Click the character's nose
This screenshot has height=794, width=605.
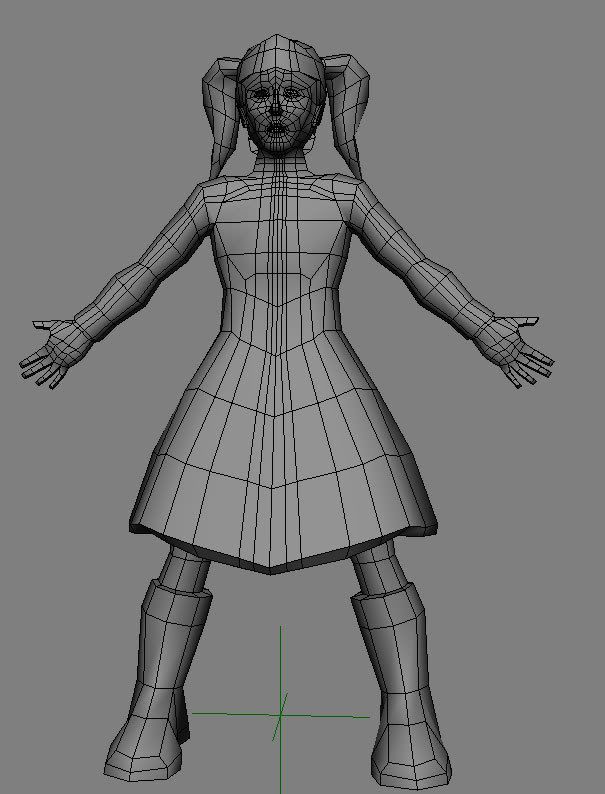274,112
